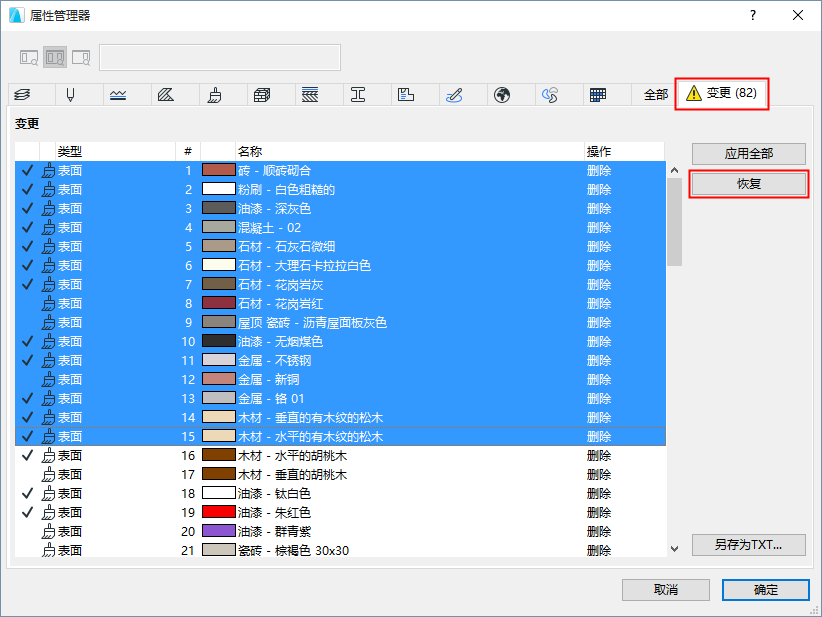Click surface icon in 油漆 - 群青紫 row

[x=48, y=532]
